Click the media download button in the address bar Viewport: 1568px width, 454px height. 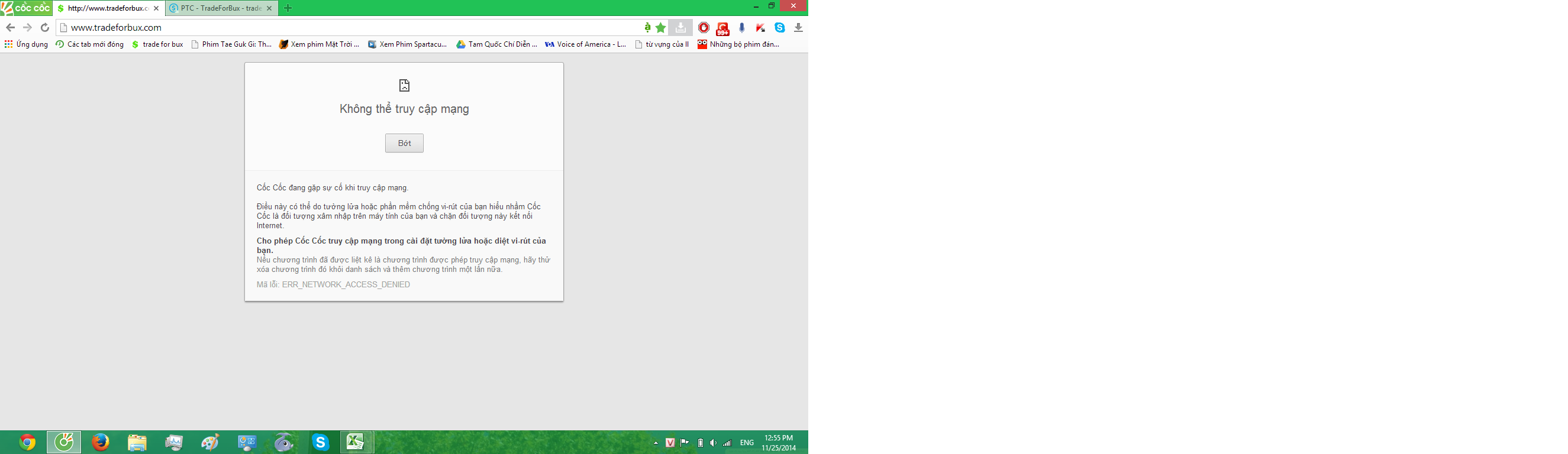tap(680, 27)
